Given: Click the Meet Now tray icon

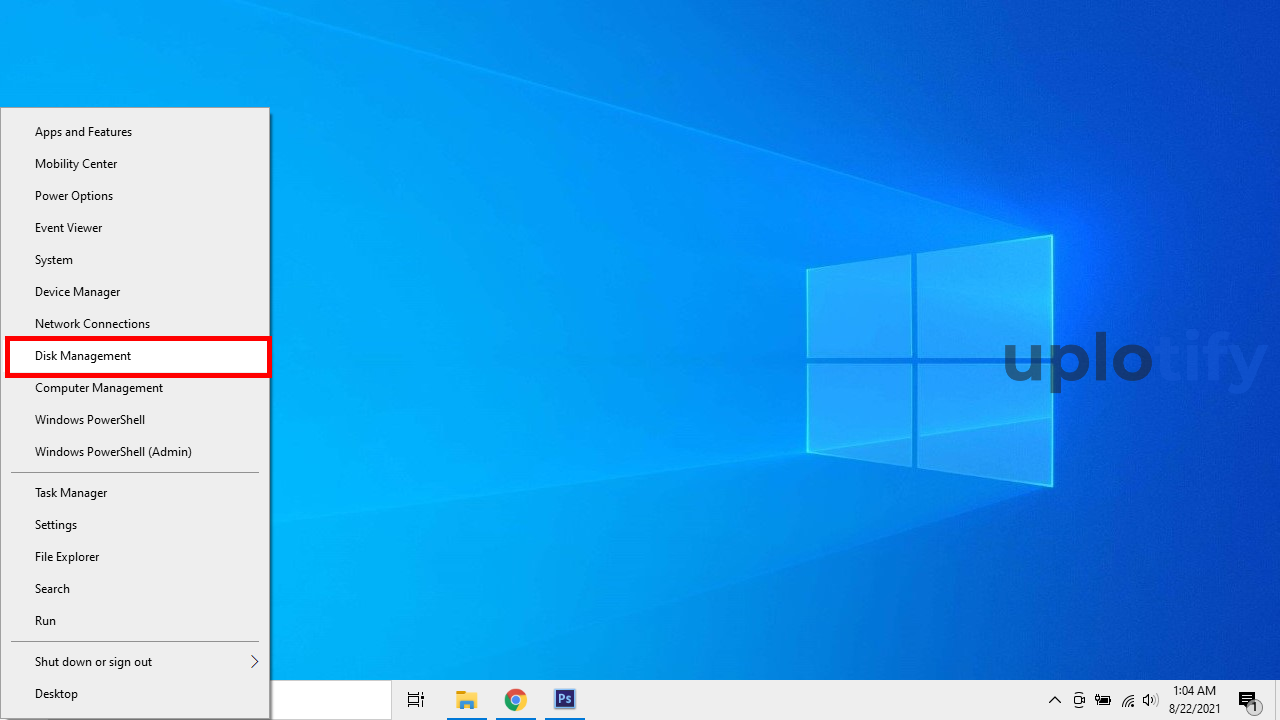Looking at the screenshot, I should click(1079, 700).
